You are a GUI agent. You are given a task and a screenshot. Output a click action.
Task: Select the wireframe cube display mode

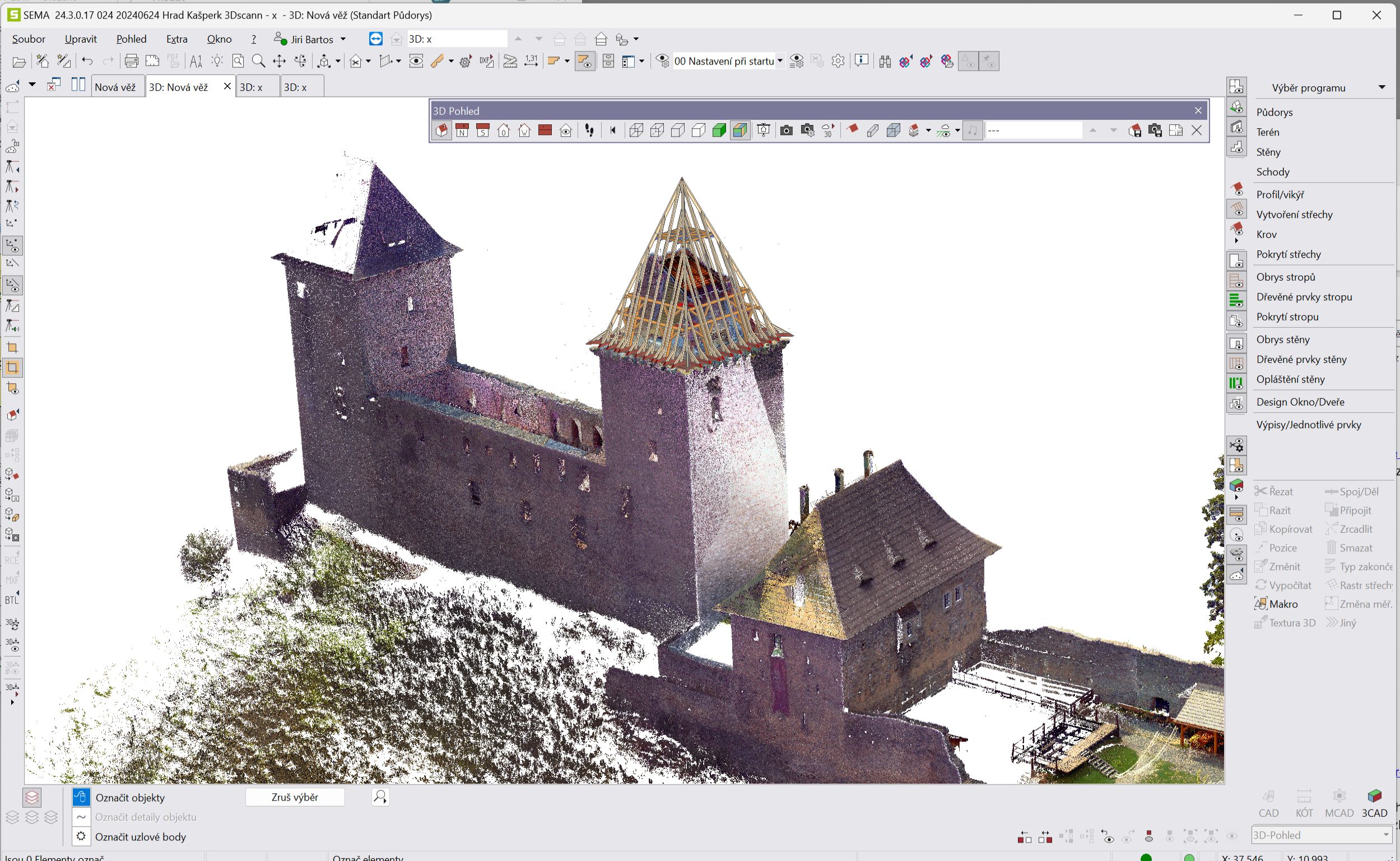pos(636,131)
